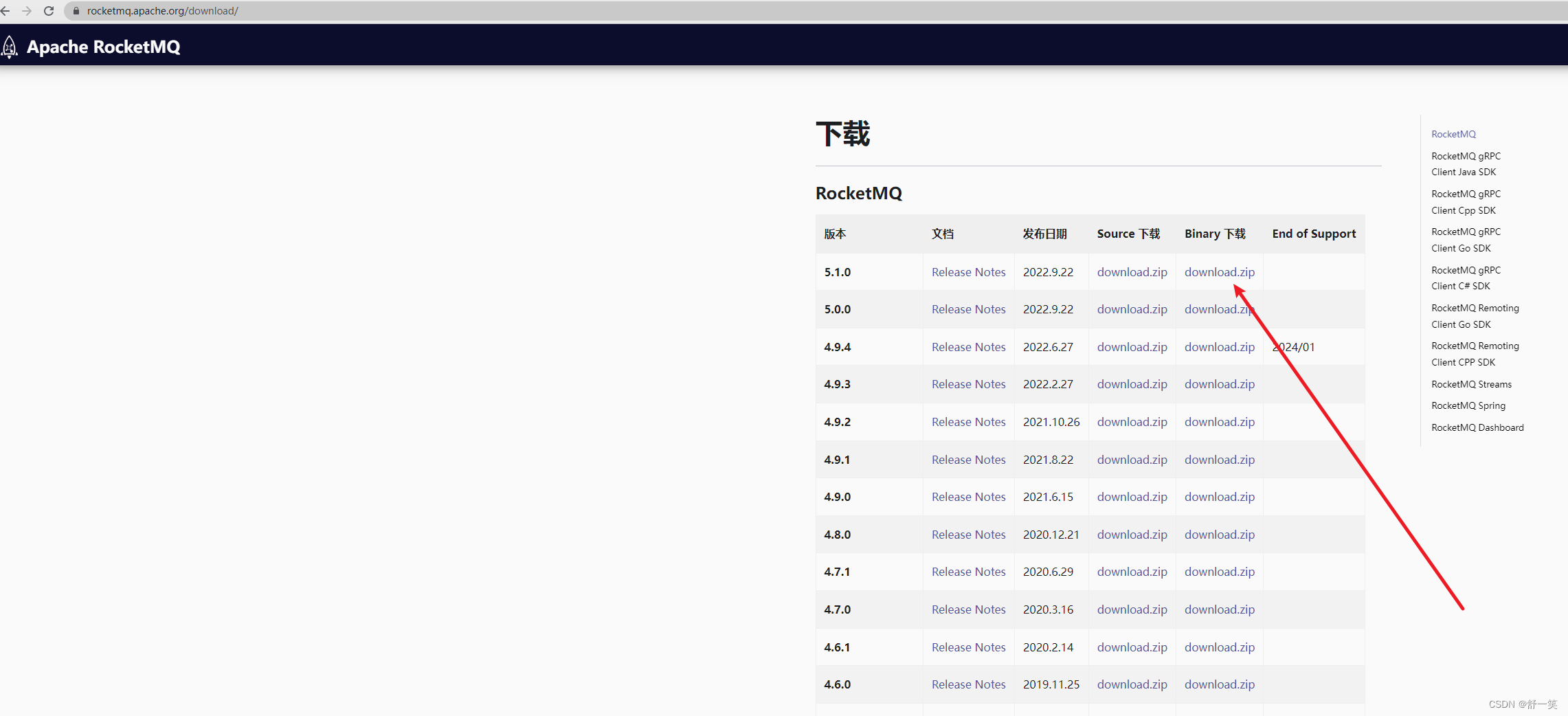Download binary zip for version 4.9.2
Viewport: 1568px width, 716px height.
1219,422
